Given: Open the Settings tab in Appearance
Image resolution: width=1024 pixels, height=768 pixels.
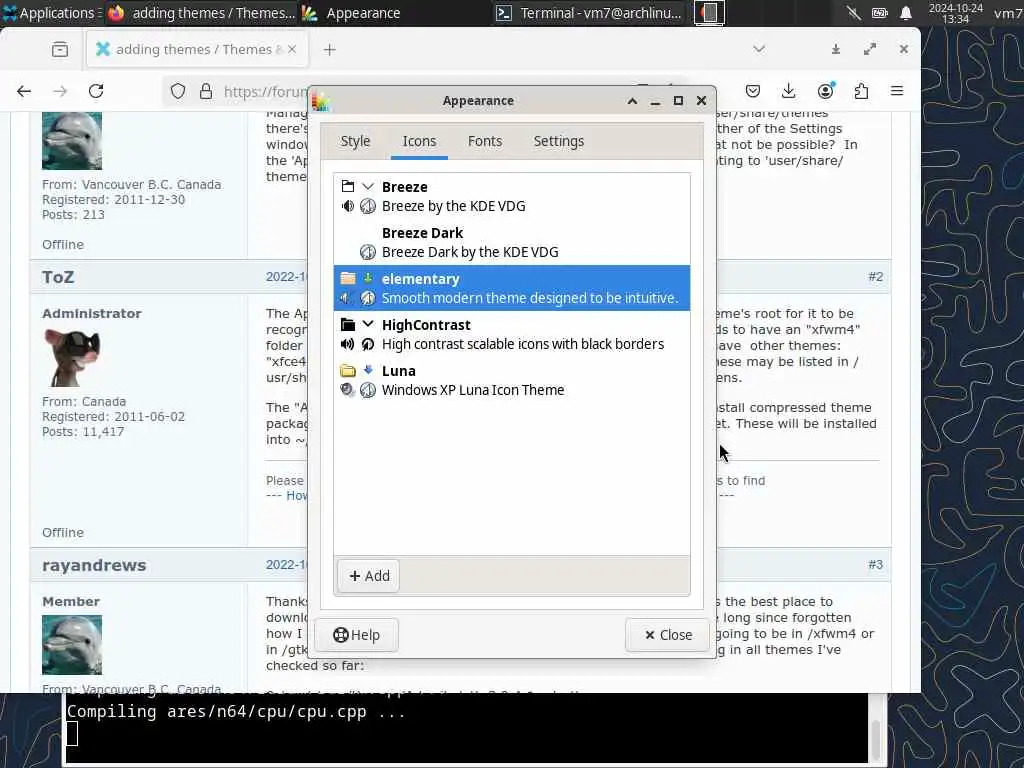Looking at the screenshot, I should tap(558, 141).
